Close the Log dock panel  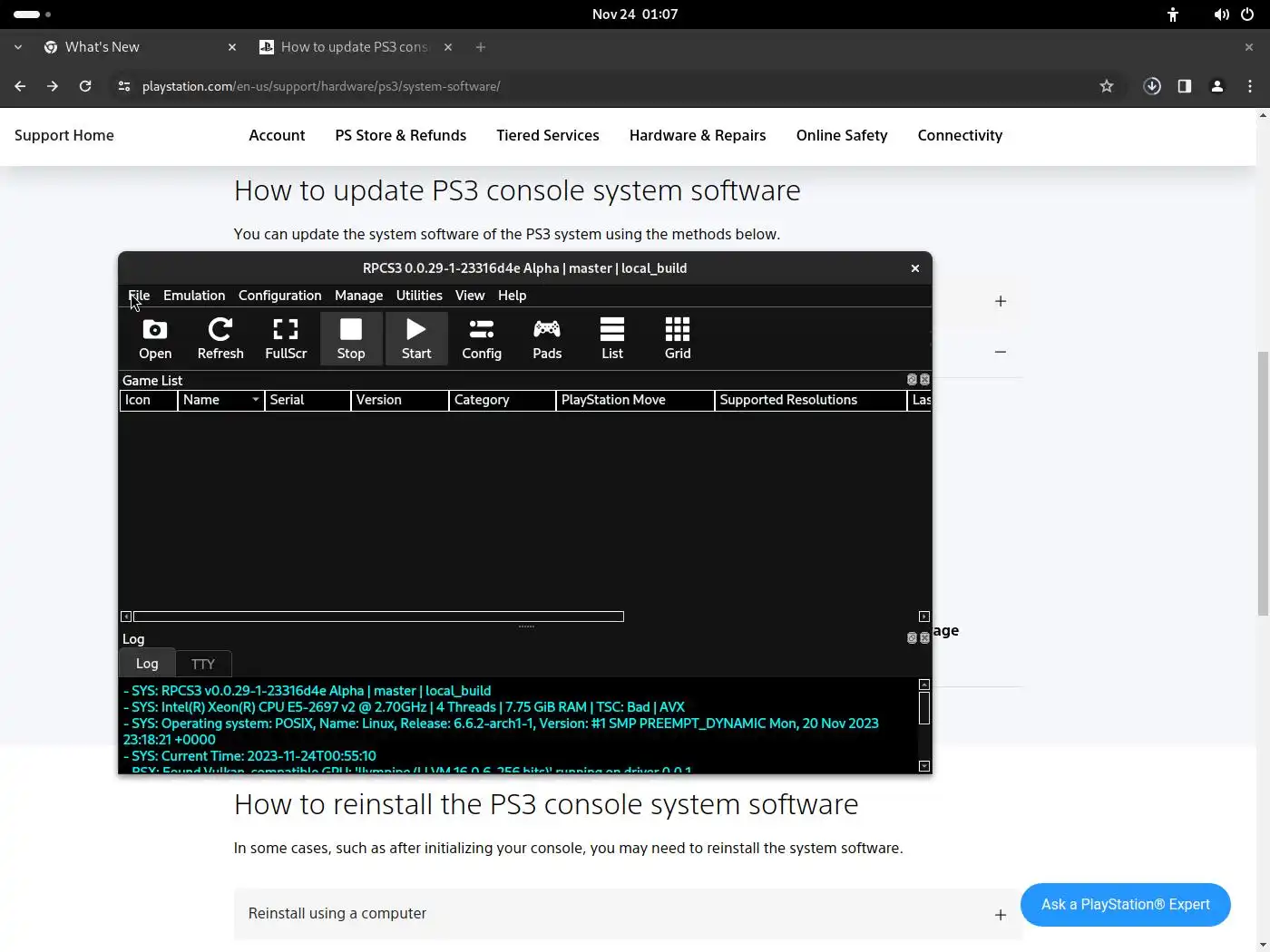(924, 638)
